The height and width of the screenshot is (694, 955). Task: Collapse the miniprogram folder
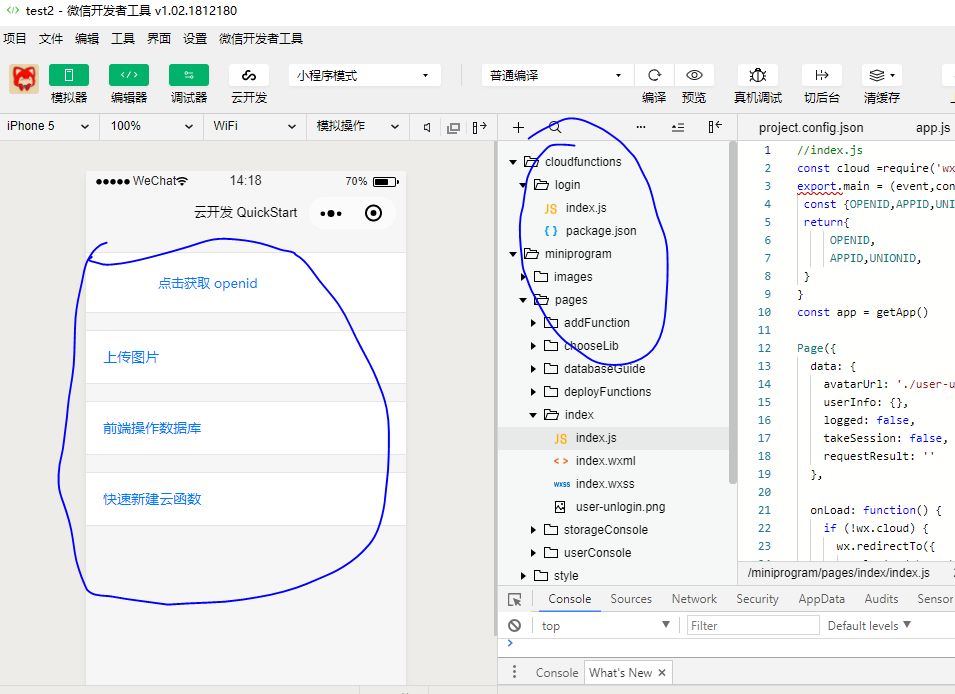[513, 254]
